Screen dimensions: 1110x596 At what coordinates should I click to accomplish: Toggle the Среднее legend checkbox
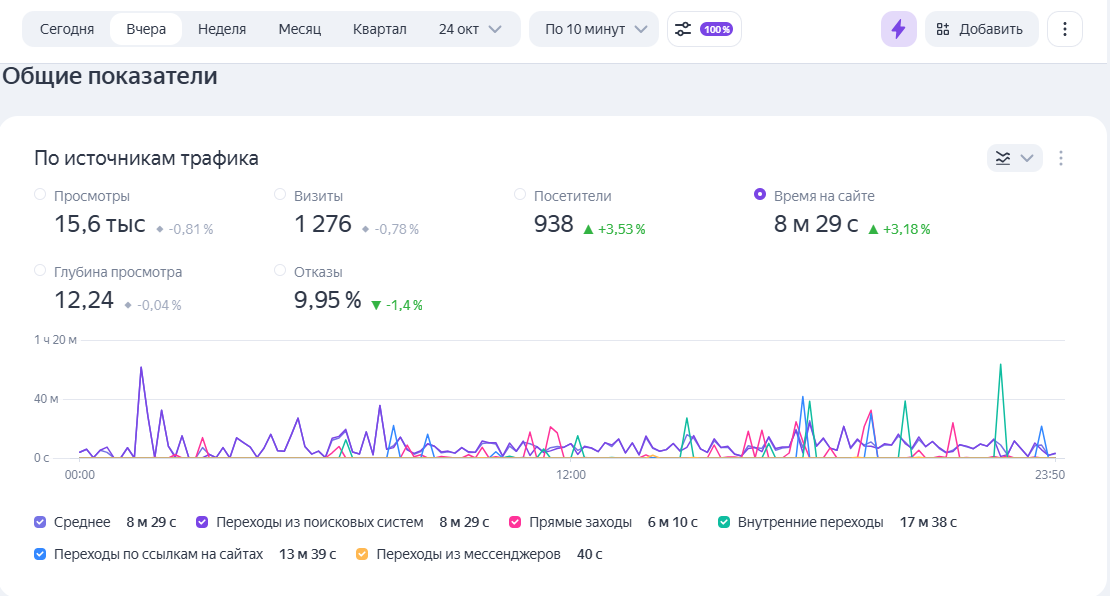coord(40,522)
